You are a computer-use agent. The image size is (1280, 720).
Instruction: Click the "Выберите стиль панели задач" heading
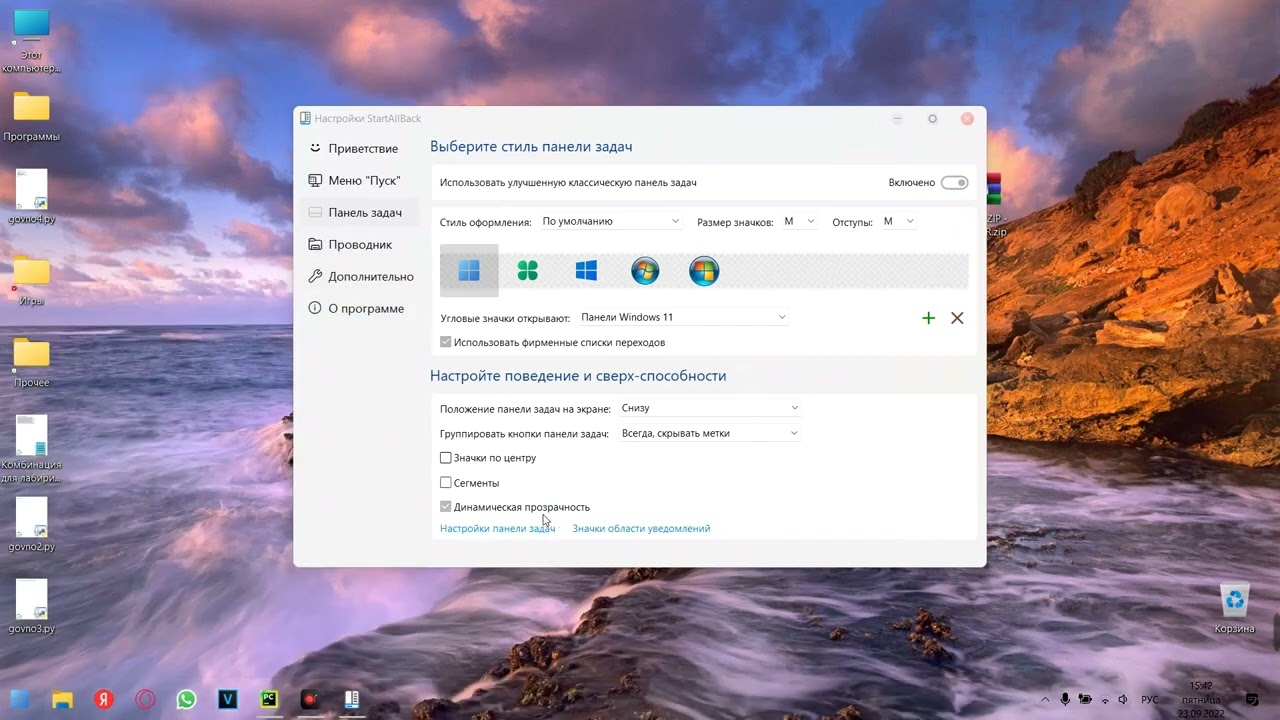[x=531, y=147]
